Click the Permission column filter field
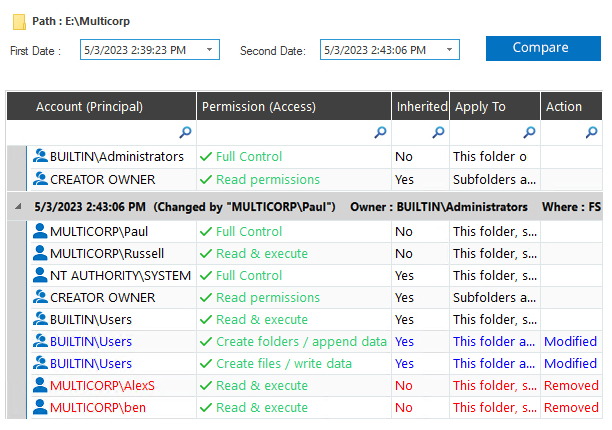Screen dimensions: 612x430 click(x=294, y=133)
